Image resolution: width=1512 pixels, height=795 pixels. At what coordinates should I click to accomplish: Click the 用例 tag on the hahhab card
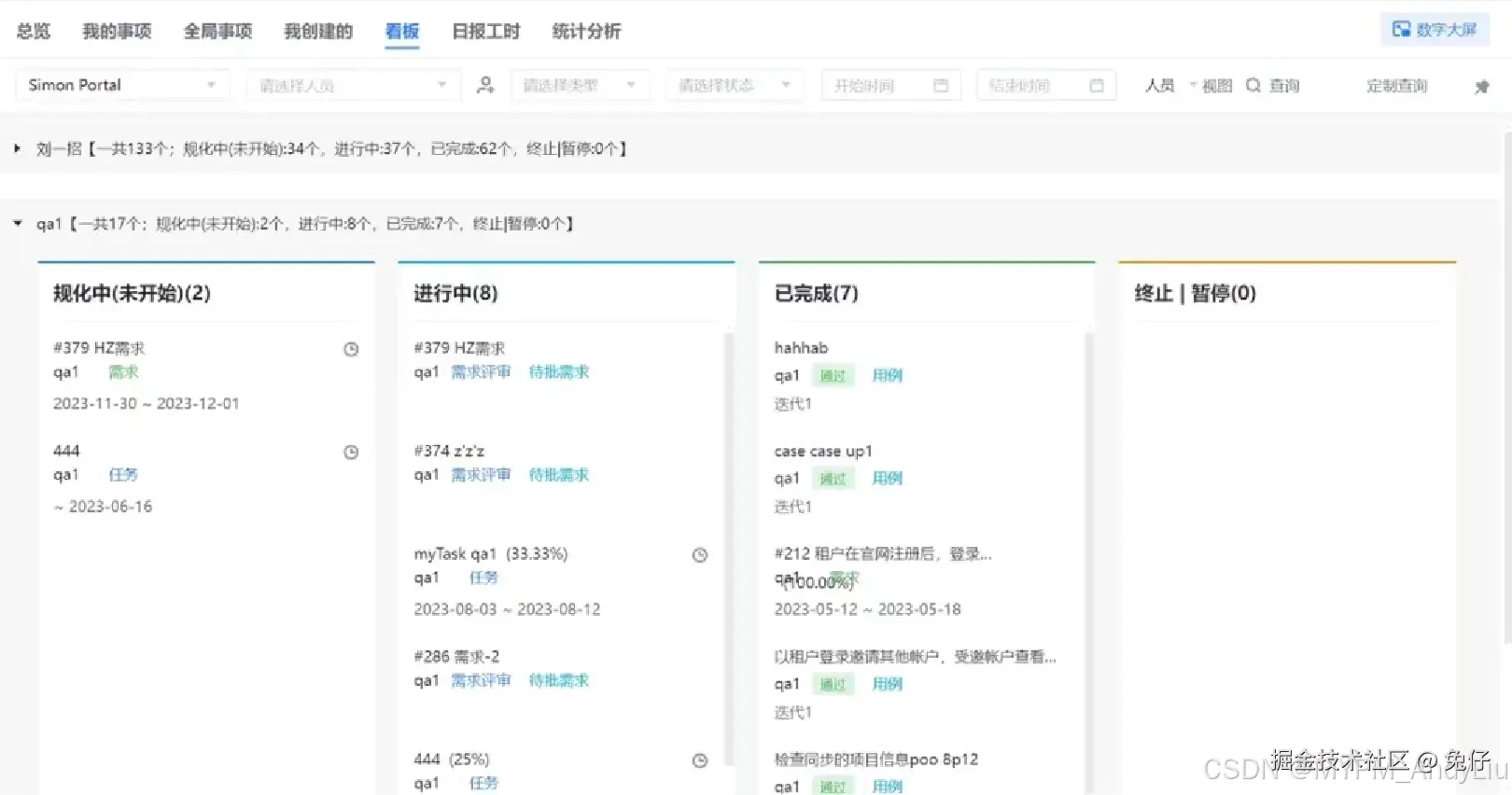point(888,375)
